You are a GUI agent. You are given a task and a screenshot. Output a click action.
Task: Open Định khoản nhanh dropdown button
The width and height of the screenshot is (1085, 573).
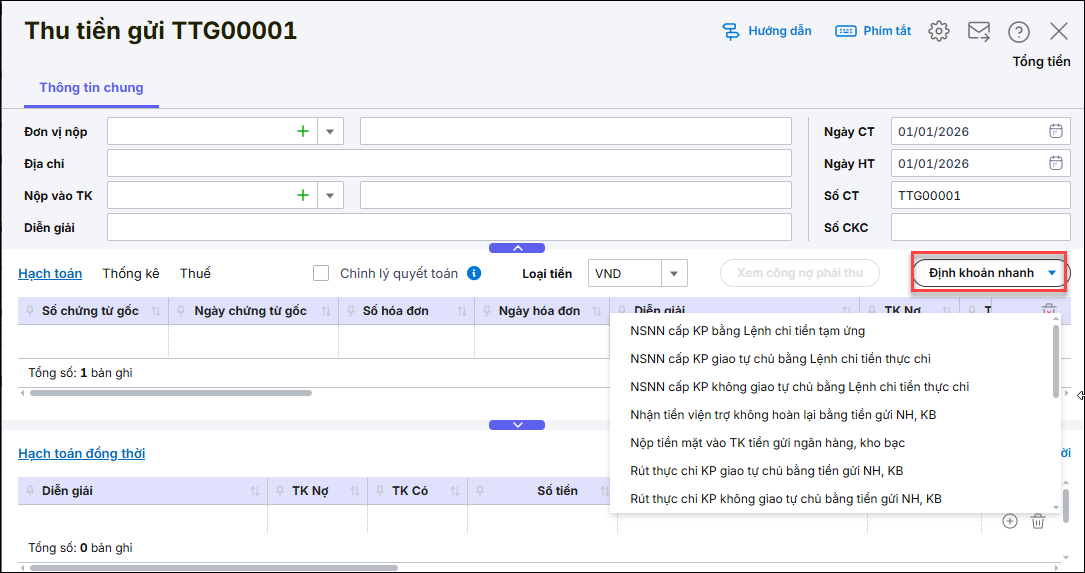point(990,273)
